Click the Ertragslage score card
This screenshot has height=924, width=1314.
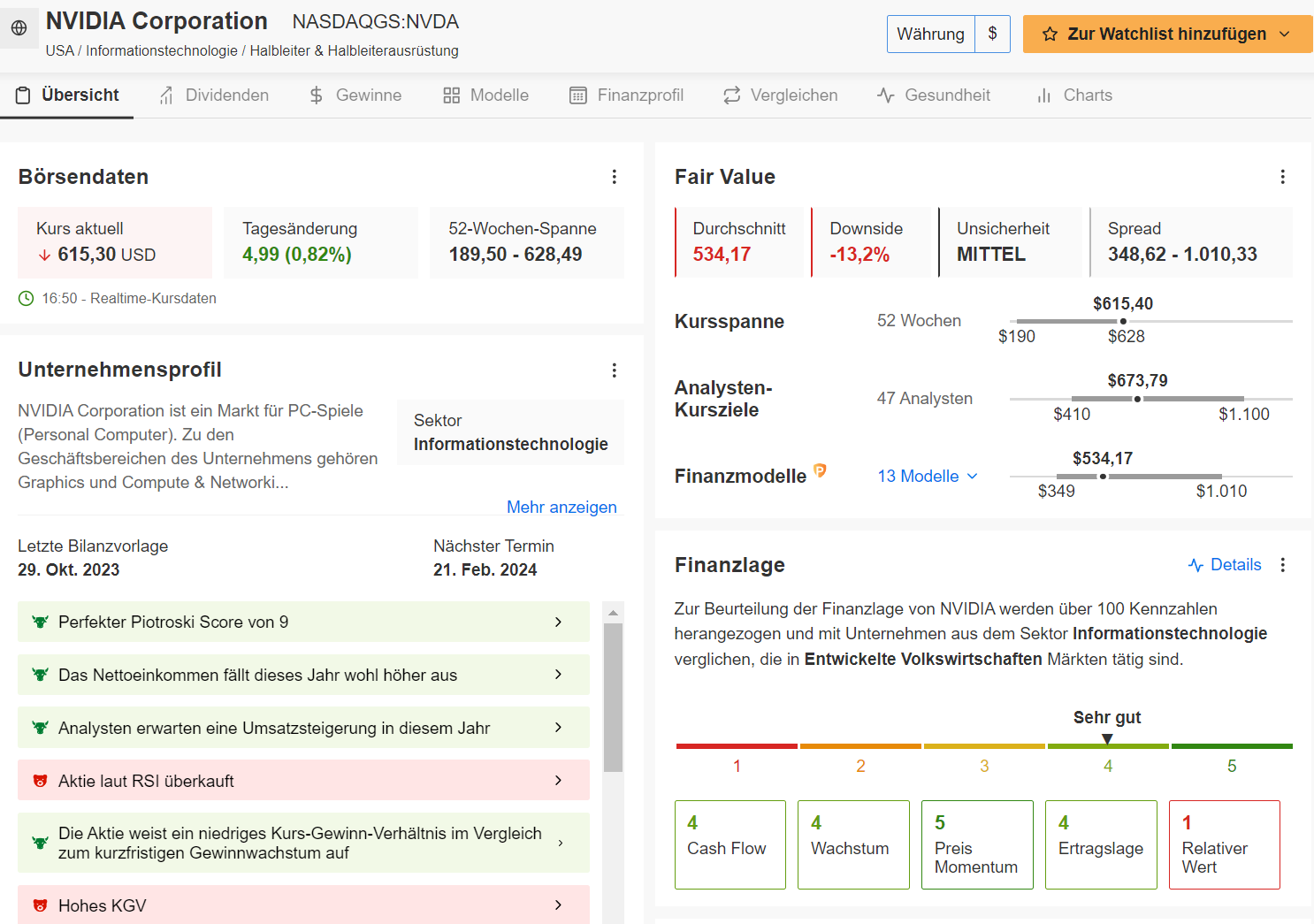pyautogui.click(x=1101, y=844)
